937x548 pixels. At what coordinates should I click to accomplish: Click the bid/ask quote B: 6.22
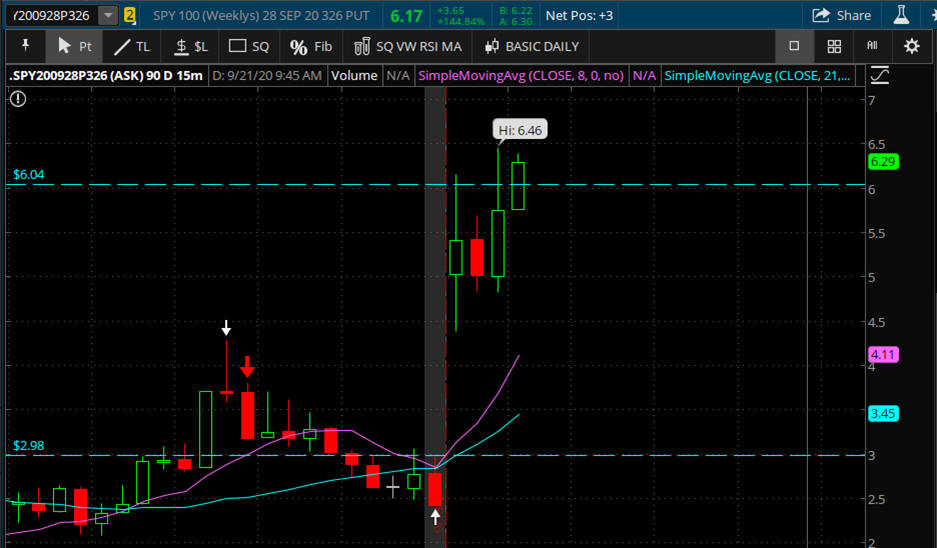pyautogui.click(x=516, y=11)
